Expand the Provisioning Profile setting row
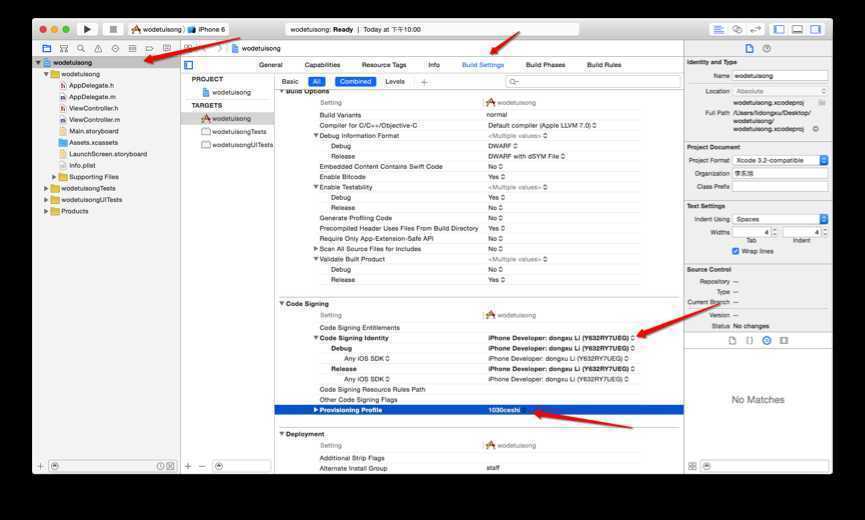Viewport: 865px width, 520px height. (x=316, y=410)
